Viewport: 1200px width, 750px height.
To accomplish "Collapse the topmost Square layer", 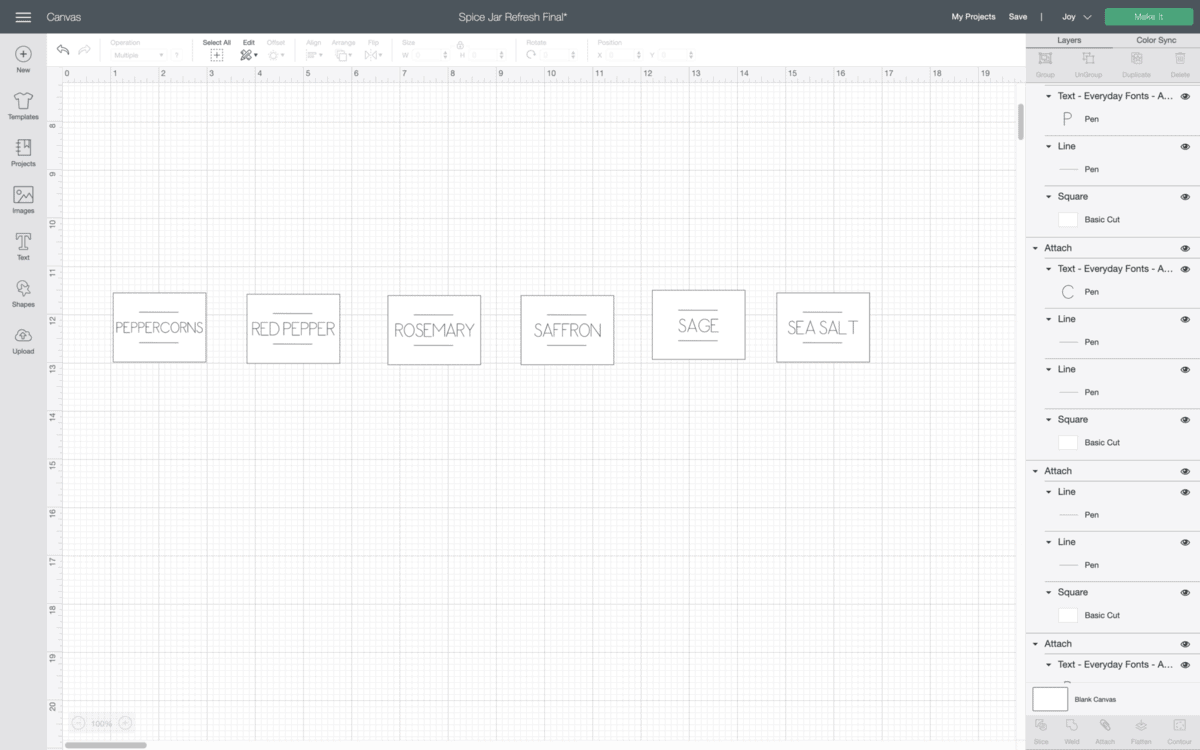I will (x=1048, y=197).
